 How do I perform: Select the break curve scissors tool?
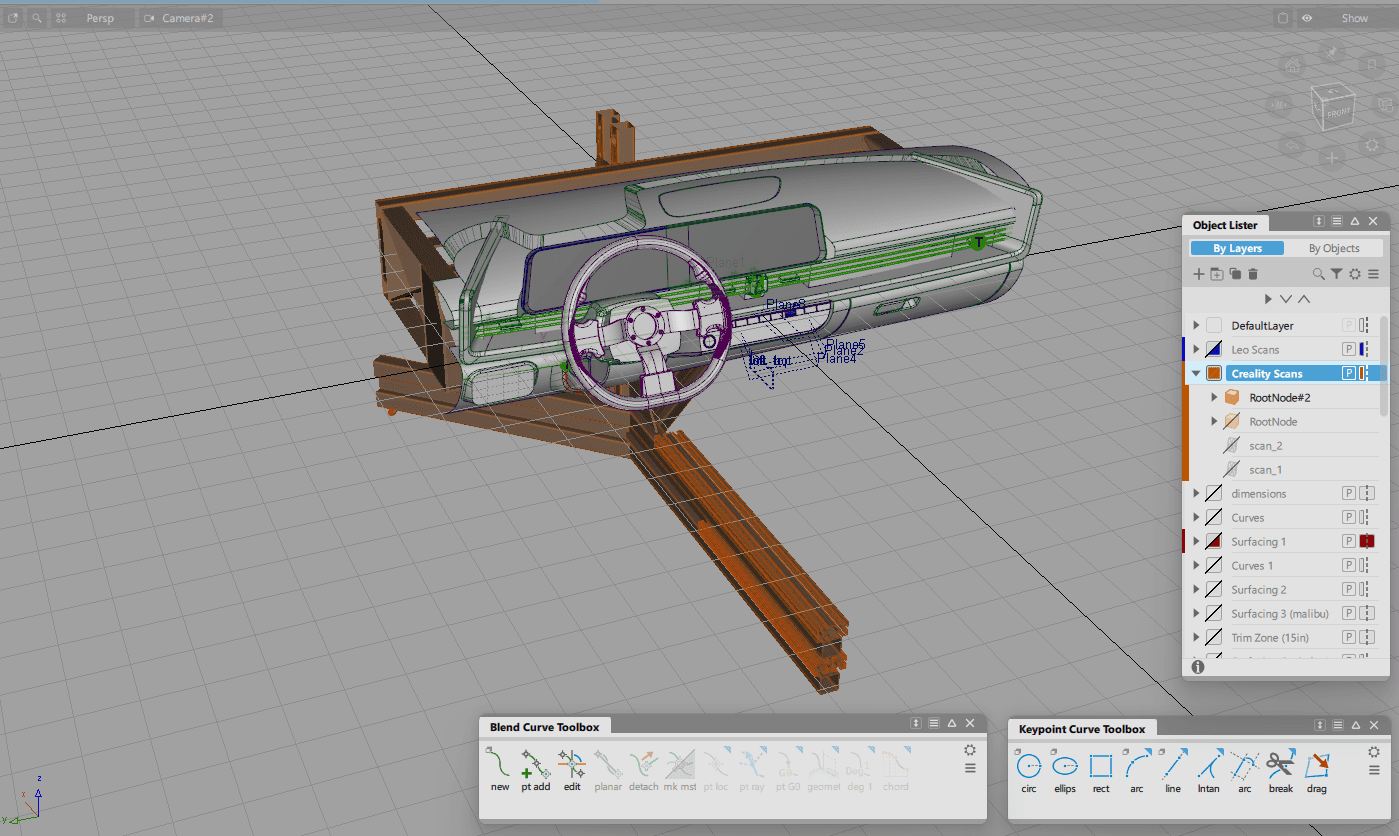tap(1281, 769)
